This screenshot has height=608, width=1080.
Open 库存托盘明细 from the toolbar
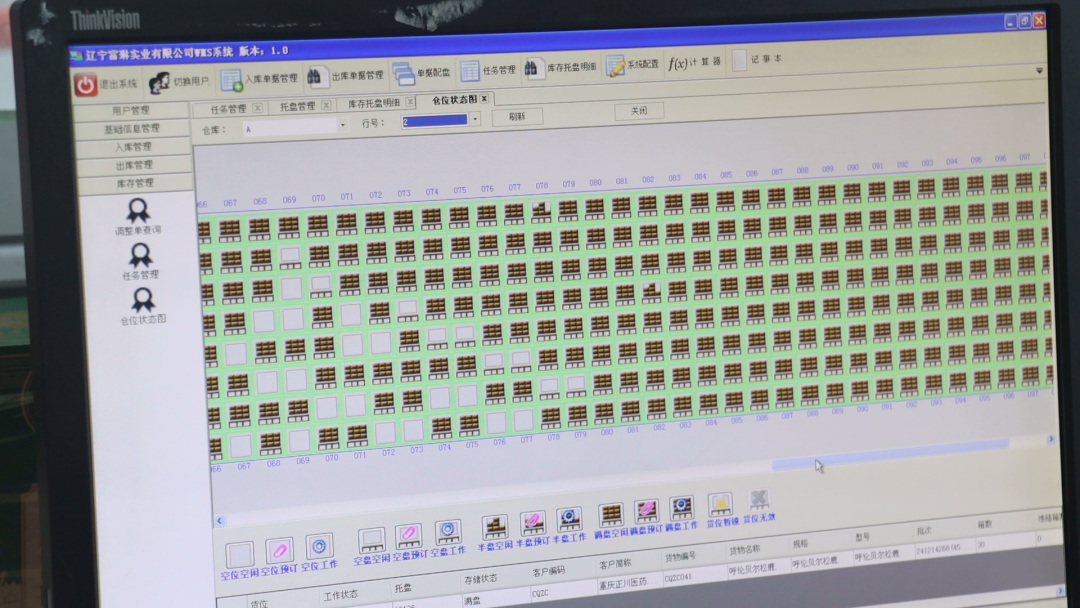pyautogui.click(x=535, y=69)
